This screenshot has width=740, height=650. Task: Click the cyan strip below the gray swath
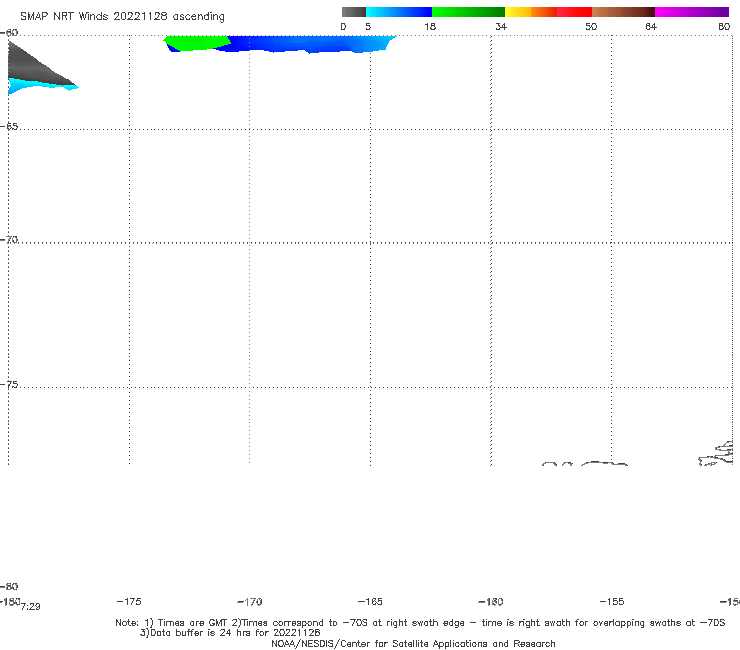tap(38, 86)
